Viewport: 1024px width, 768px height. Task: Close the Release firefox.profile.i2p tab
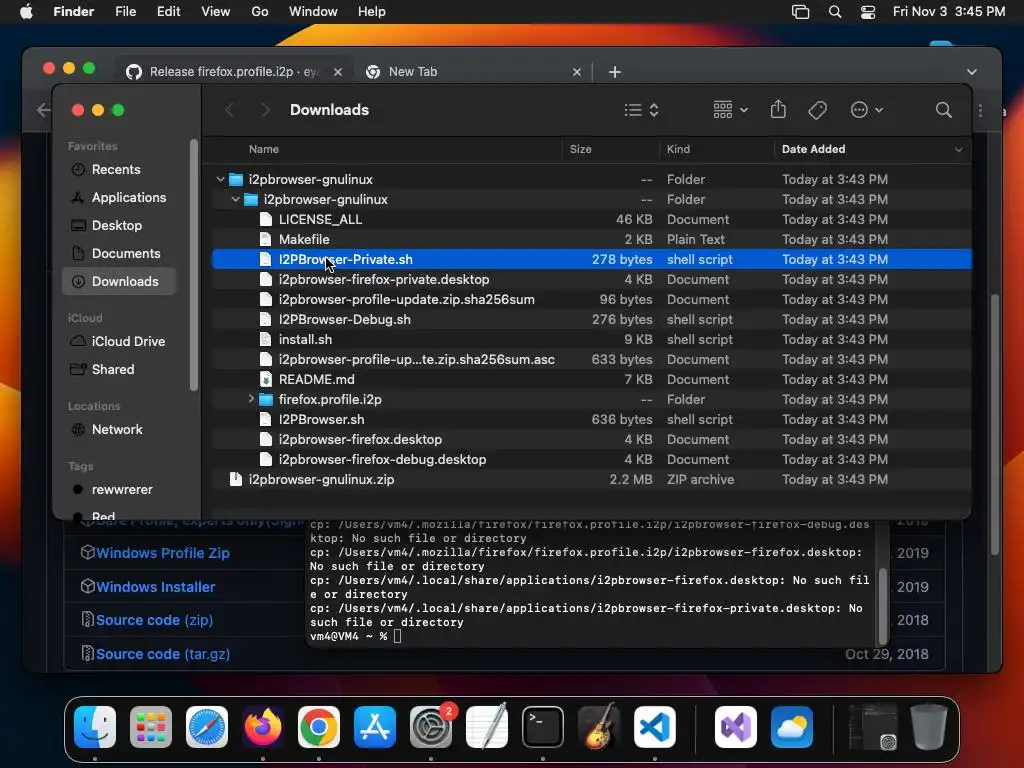coord(338,72)
